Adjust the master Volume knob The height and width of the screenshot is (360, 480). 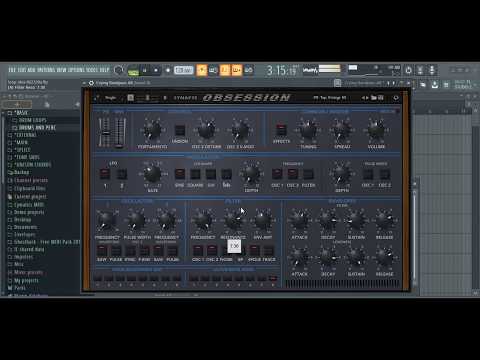pyautogui.click(x=376, y=130)
